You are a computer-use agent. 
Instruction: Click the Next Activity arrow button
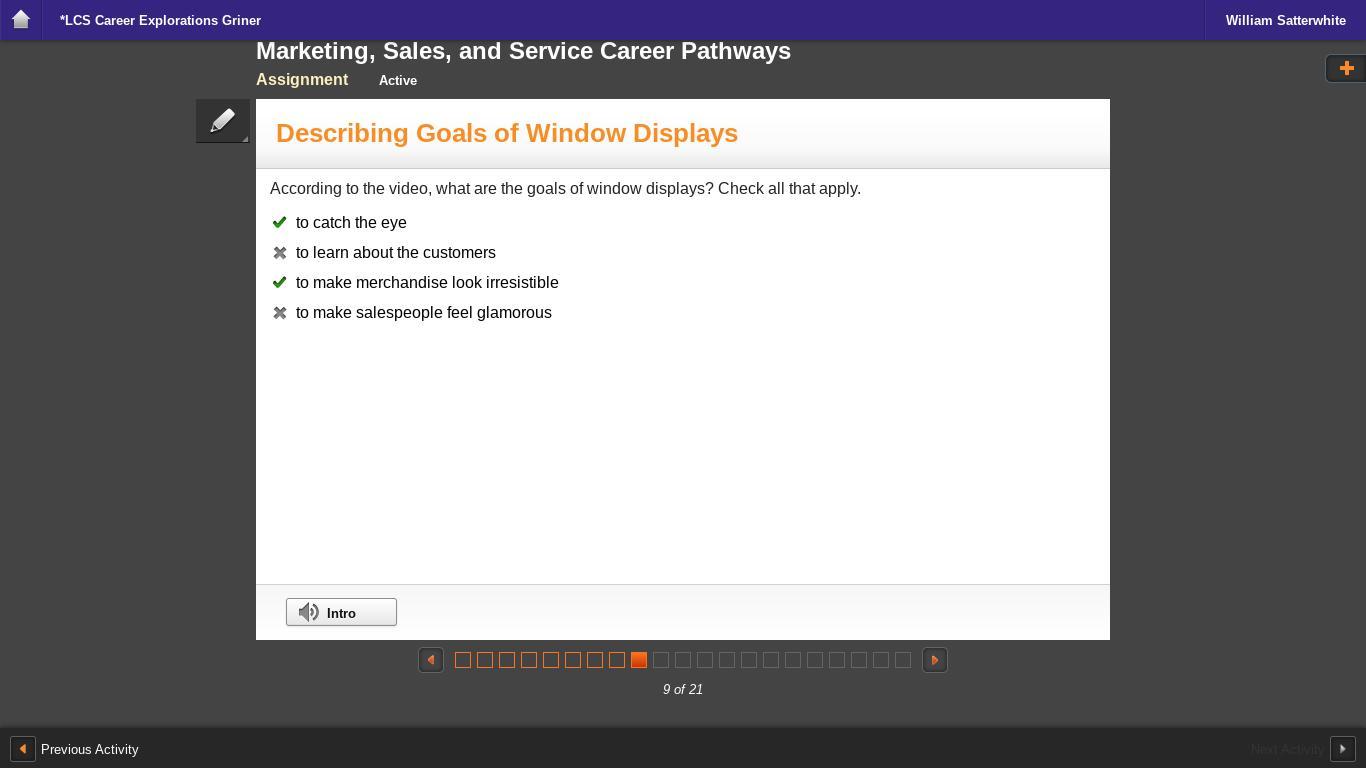tap(1342, 749)
